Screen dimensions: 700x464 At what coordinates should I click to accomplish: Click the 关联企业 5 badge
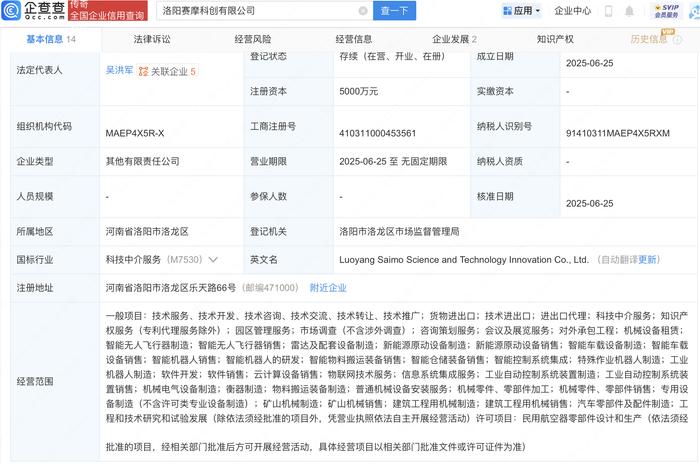(x=167, y=71)
